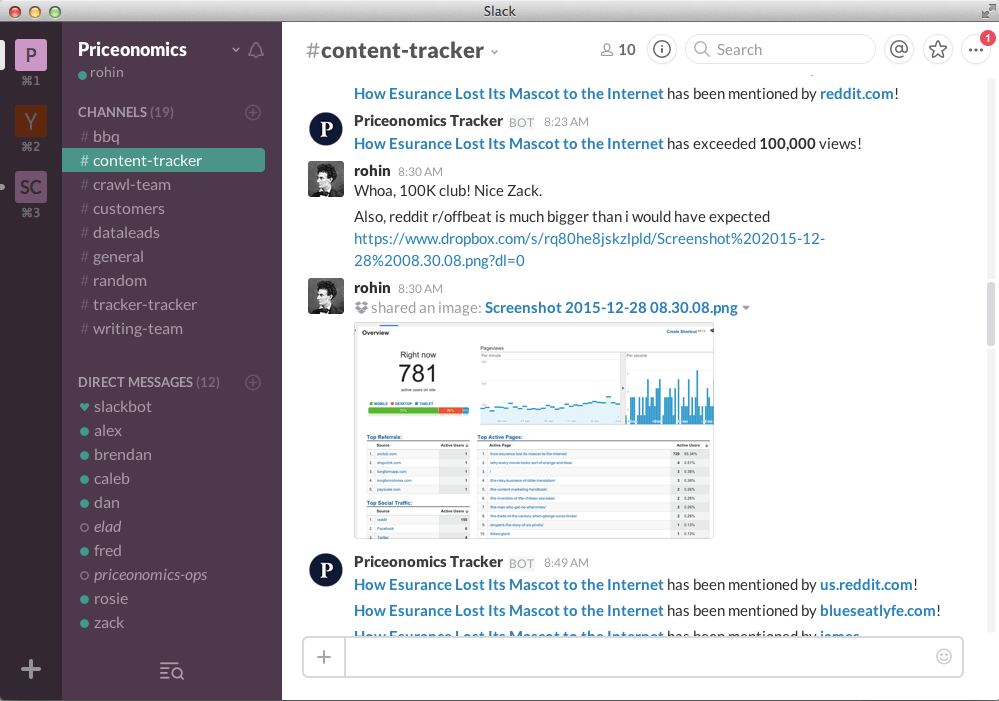999x701 pixels.
Task: Switch to the SC workspace
Action: (x=30, y=186)
